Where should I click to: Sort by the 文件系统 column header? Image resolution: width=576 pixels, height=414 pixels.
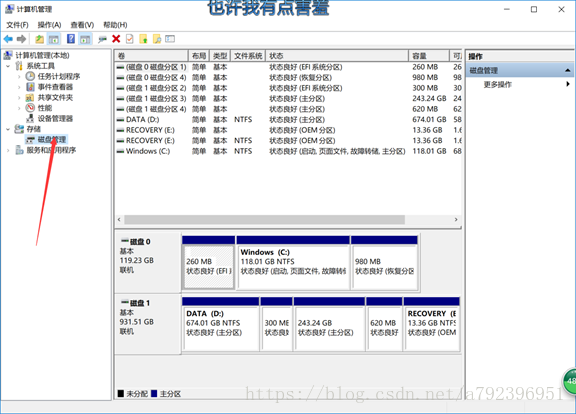pyautogui.click(x=248, y=56)
